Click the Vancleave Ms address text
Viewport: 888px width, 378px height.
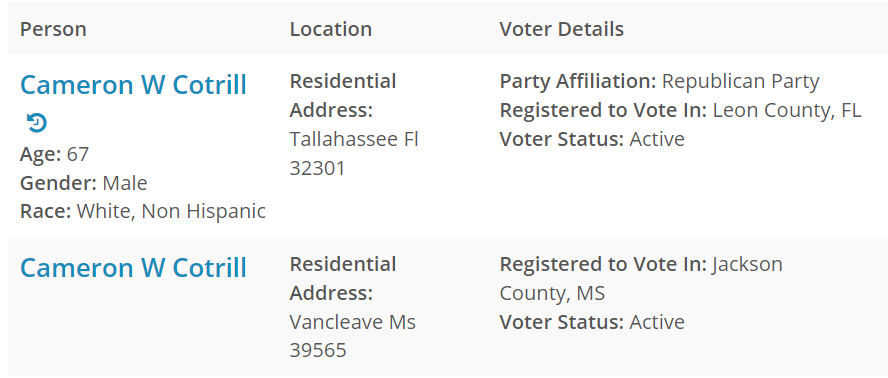click(x=352, y=322)
